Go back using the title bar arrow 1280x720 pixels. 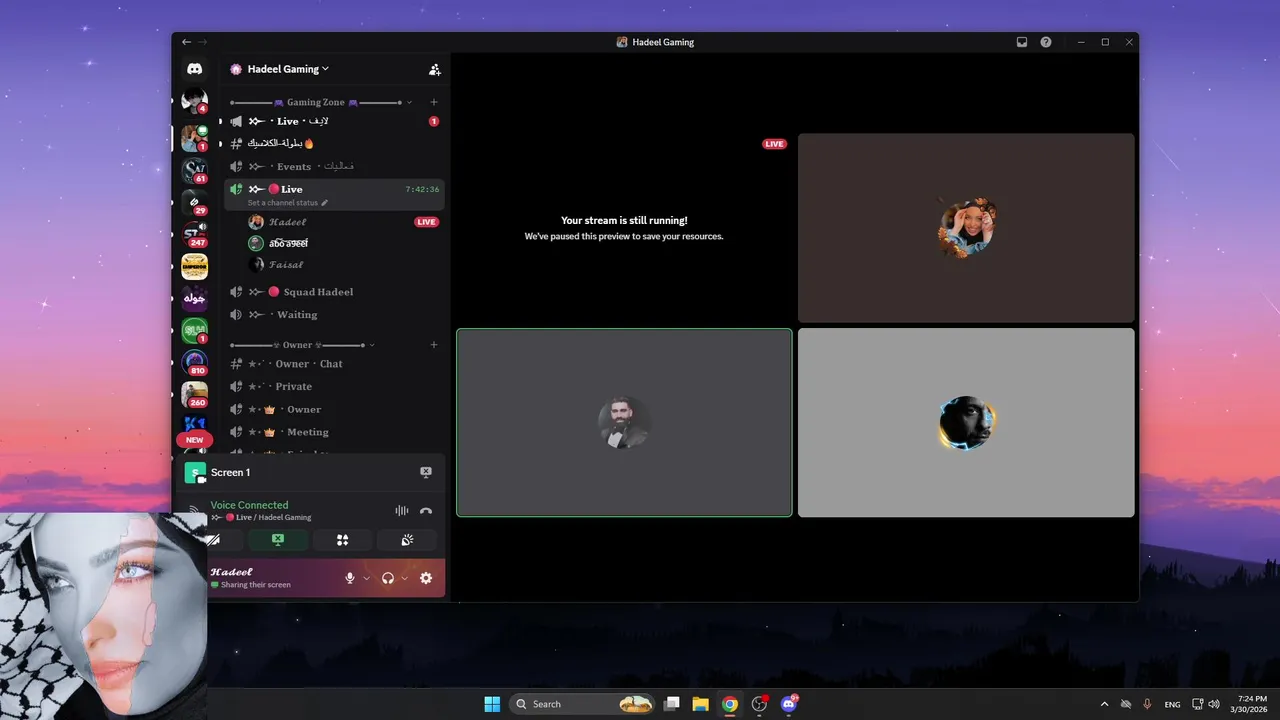point(186,42)
